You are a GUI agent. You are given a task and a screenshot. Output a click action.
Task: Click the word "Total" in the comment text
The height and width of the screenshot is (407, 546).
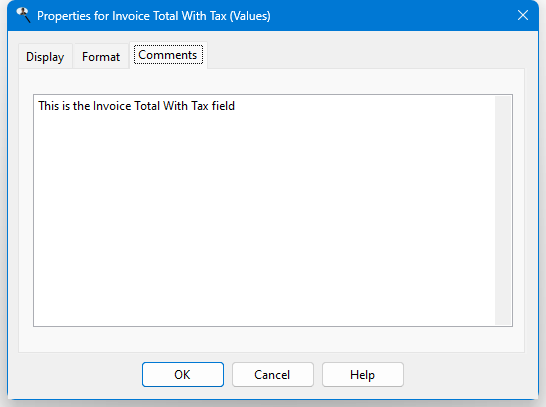point(147,106)
